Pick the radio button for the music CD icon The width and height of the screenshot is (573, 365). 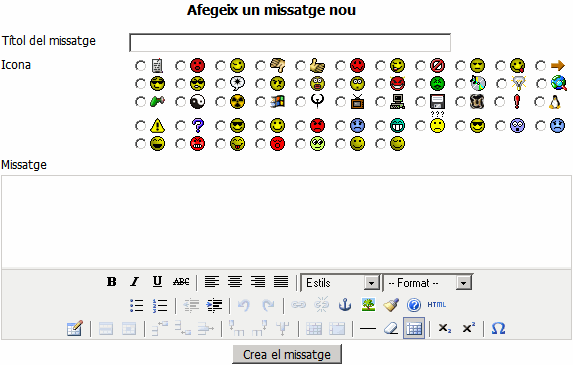click(x=460, y=84)
